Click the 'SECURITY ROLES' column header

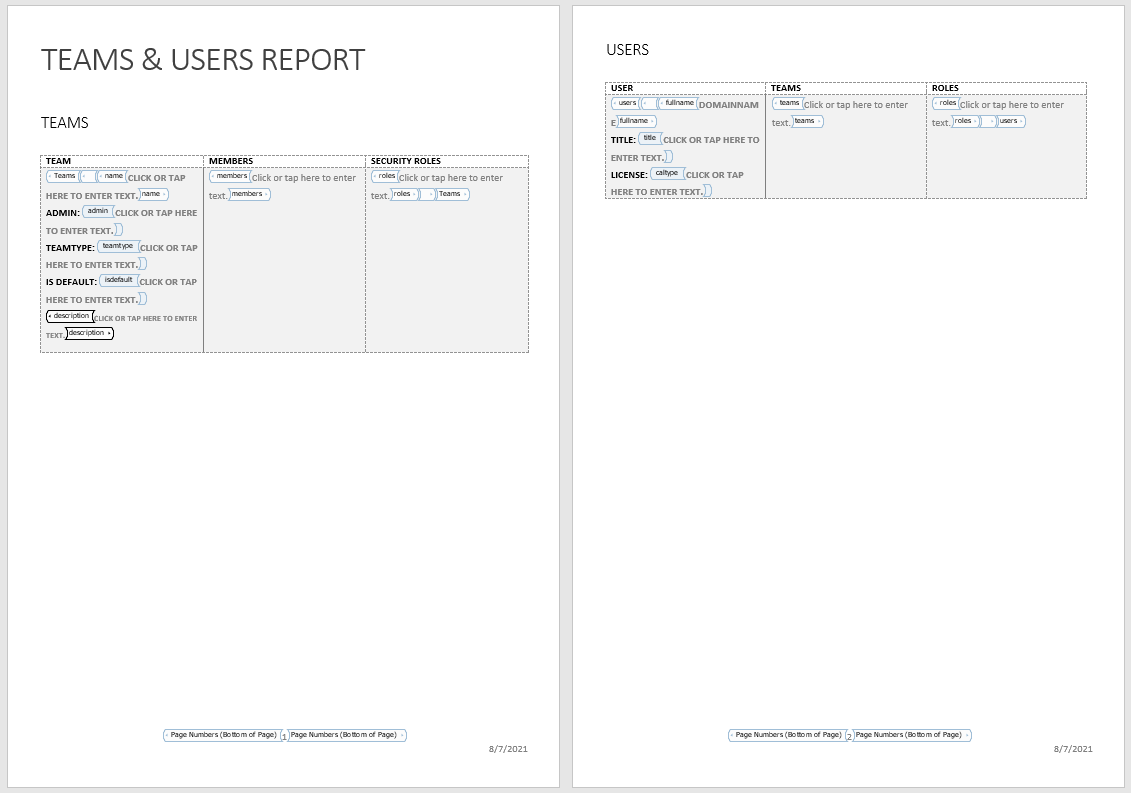pos(405,161)
